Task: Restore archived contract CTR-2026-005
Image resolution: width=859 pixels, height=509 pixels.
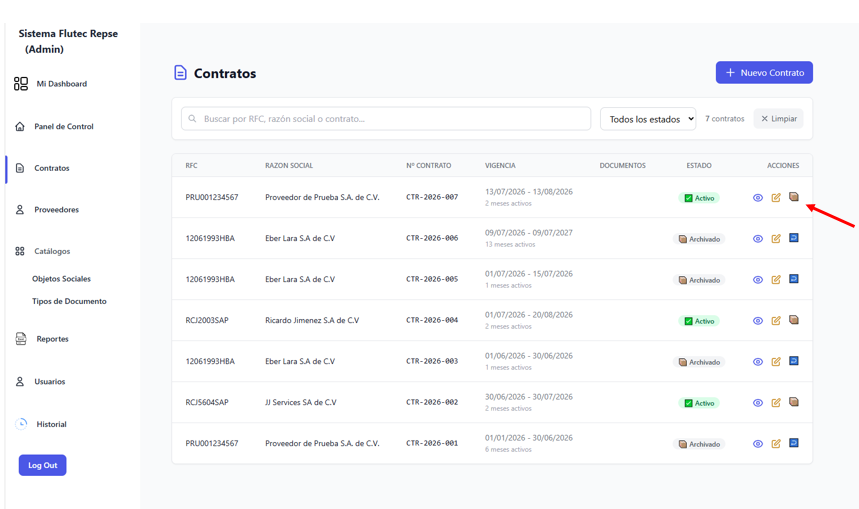Action: [x=794, y=279]
